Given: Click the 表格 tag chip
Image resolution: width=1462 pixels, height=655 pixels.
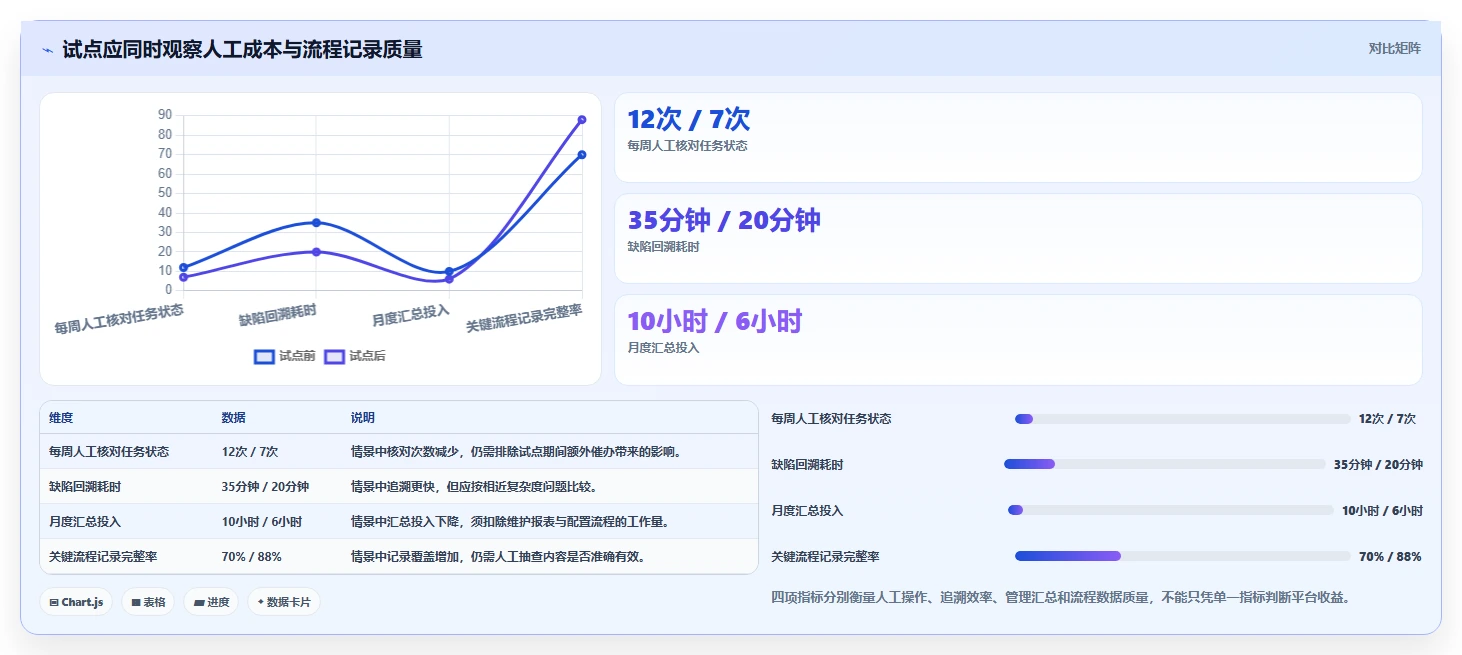Looking at the screenshot, I should (148, 602).
